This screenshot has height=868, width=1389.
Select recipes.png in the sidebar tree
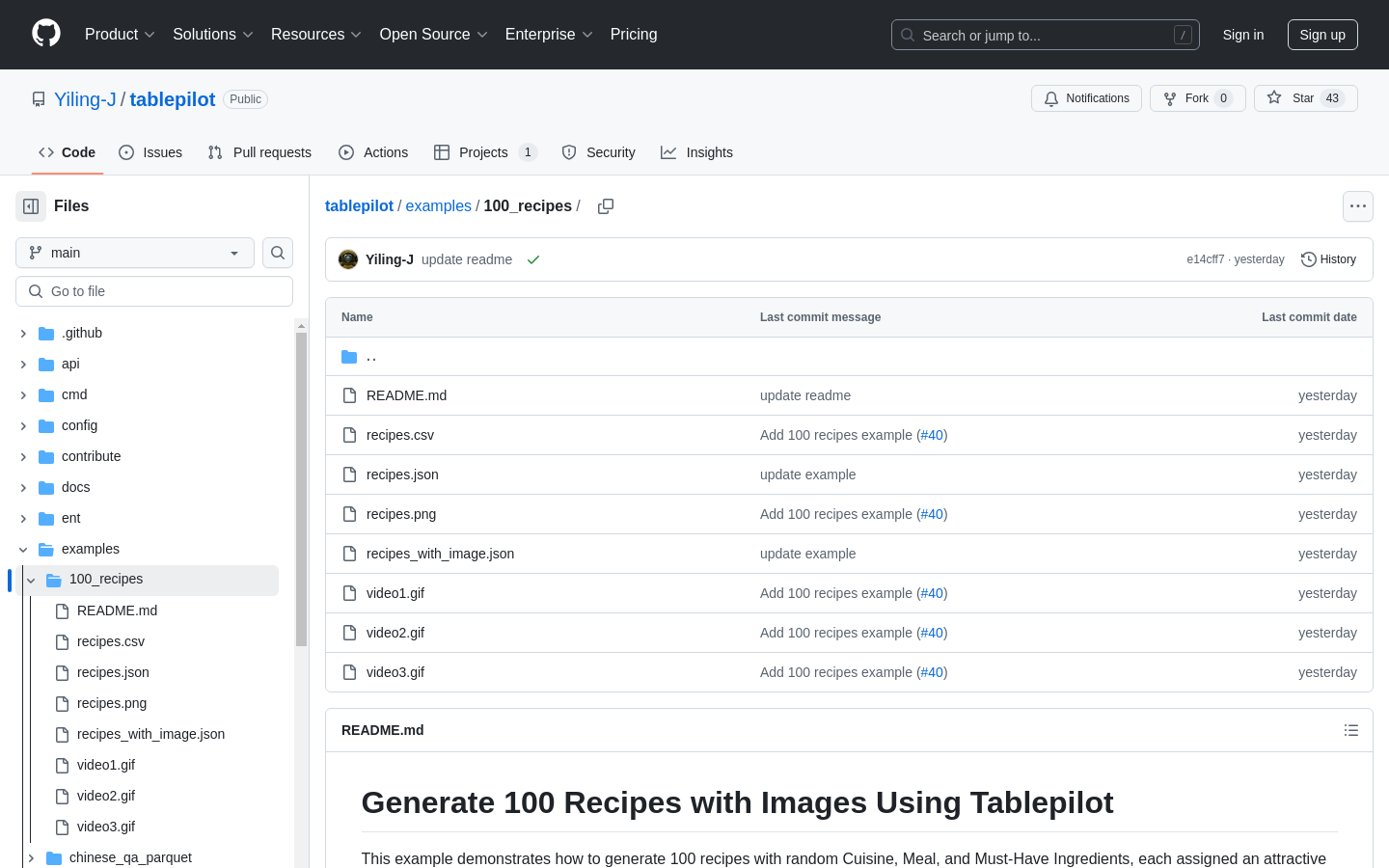[x=112, y=703]
